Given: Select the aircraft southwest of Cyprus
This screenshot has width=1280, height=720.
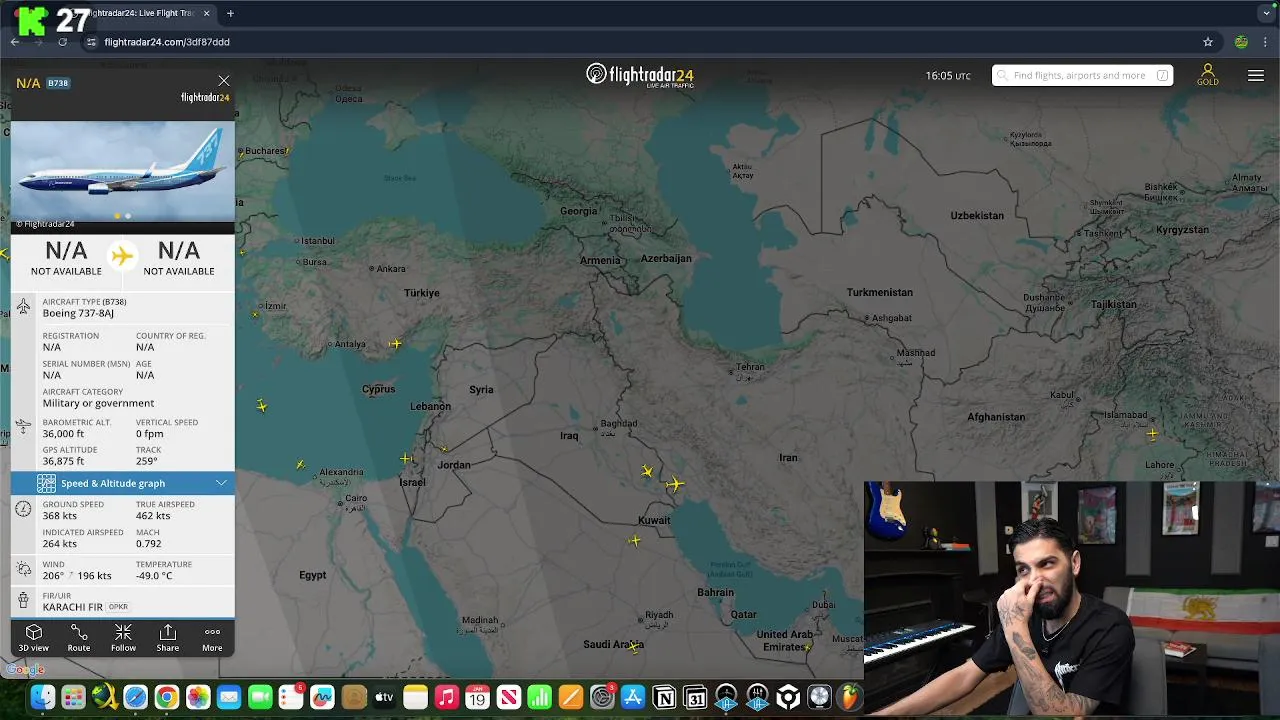Looking at the screenshot, I should (x=262, y=405).
